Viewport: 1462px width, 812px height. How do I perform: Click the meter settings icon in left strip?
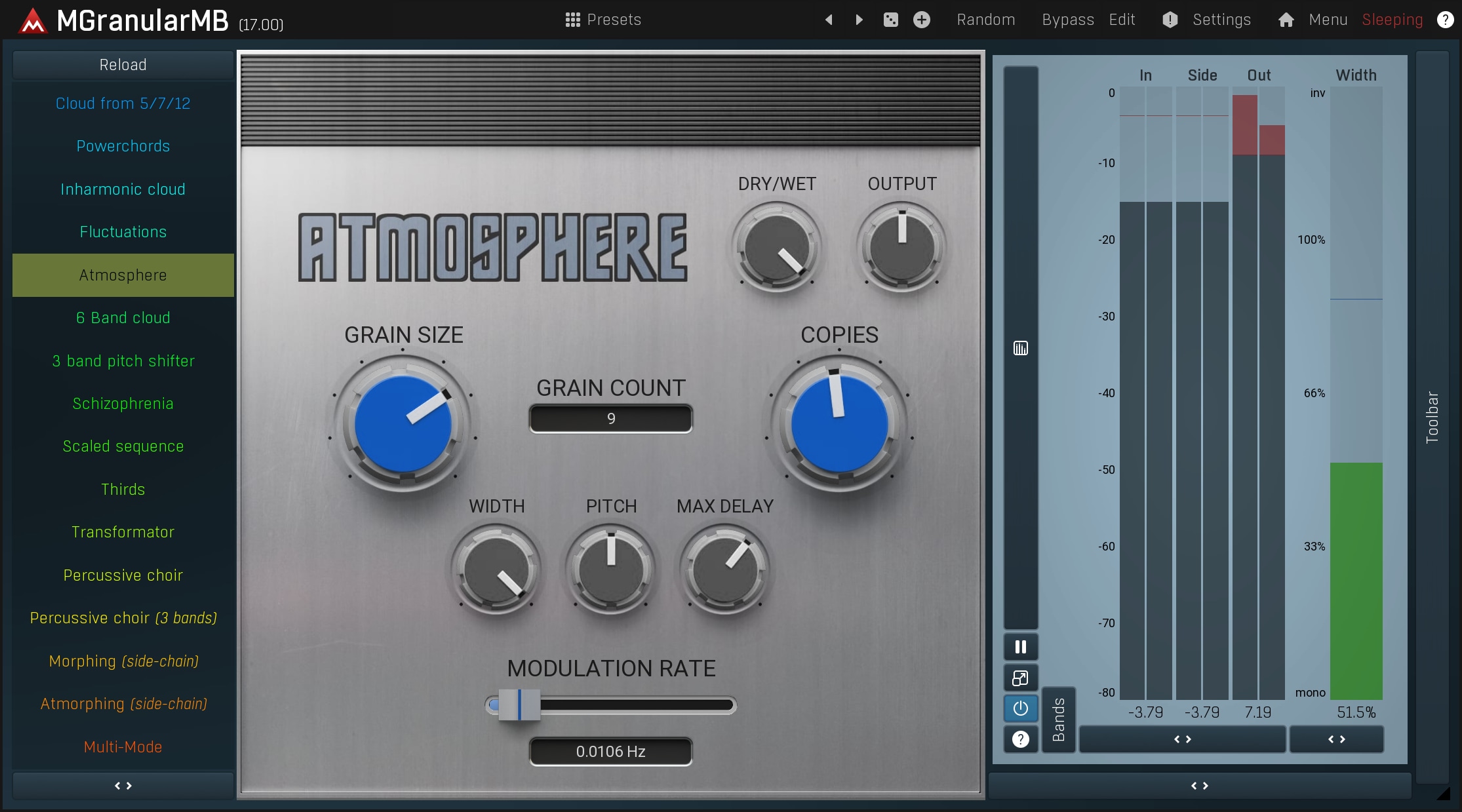(x=1020, y=348)
